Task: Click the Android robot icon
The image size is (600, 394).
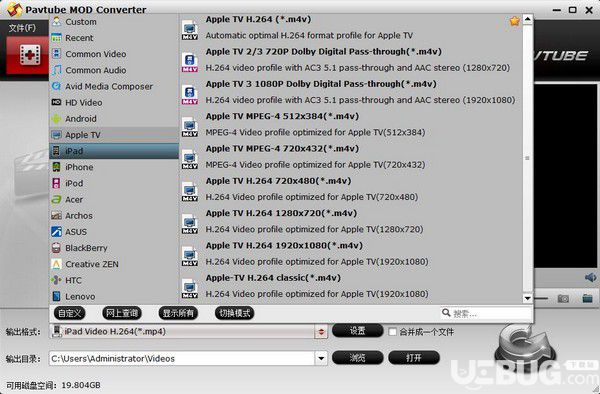Action: (56, 119)
